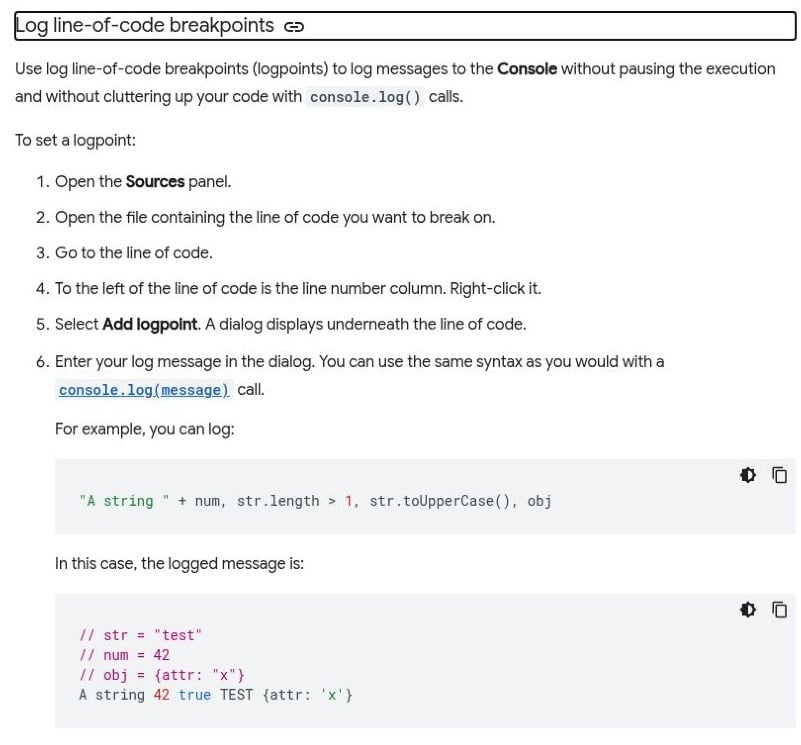Open the console.log(message) link
801x745 pixels.
click(x=144, y=390)
